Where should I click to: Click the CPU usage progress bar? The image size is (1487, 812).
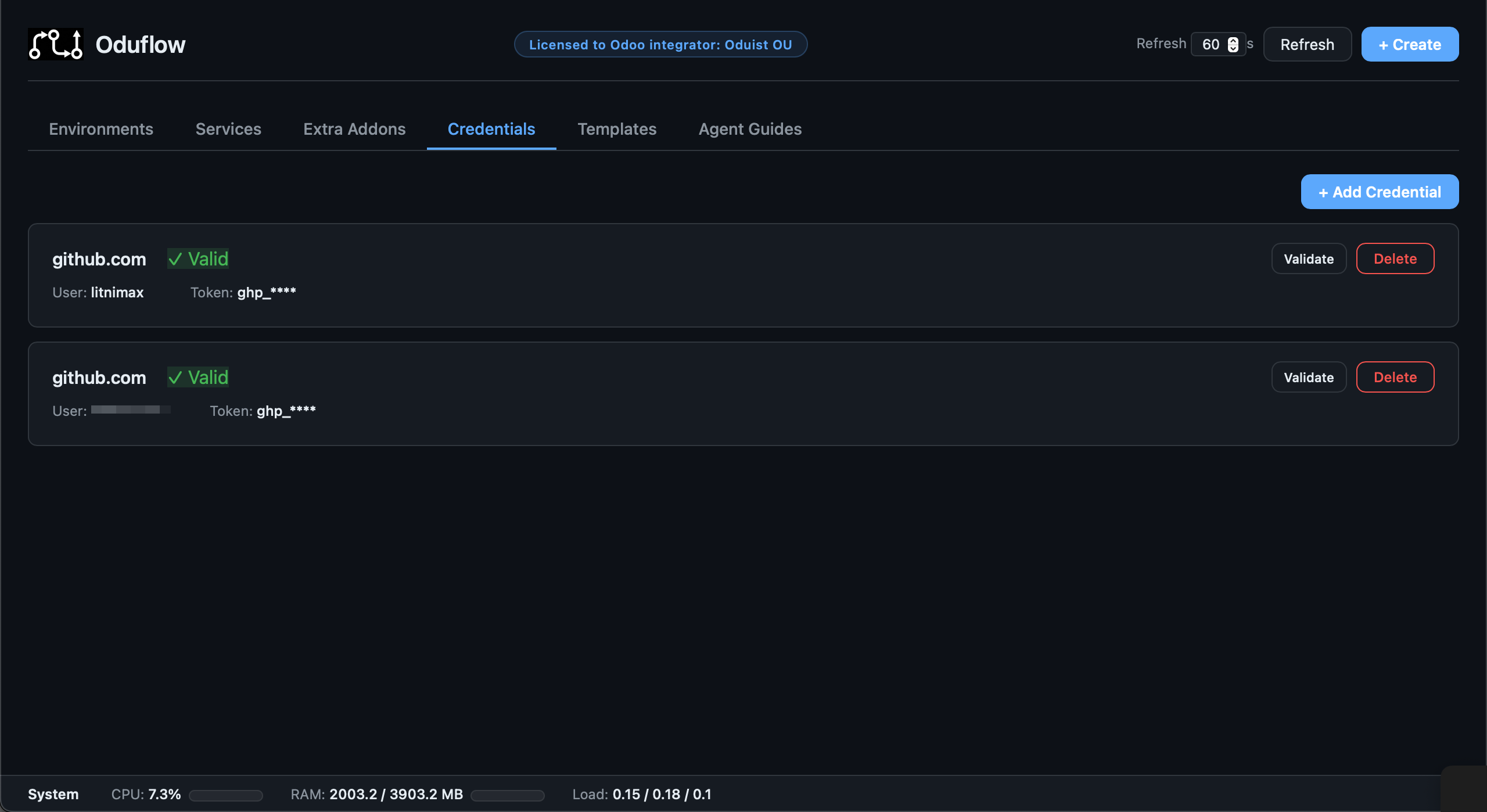coord(226,795)
